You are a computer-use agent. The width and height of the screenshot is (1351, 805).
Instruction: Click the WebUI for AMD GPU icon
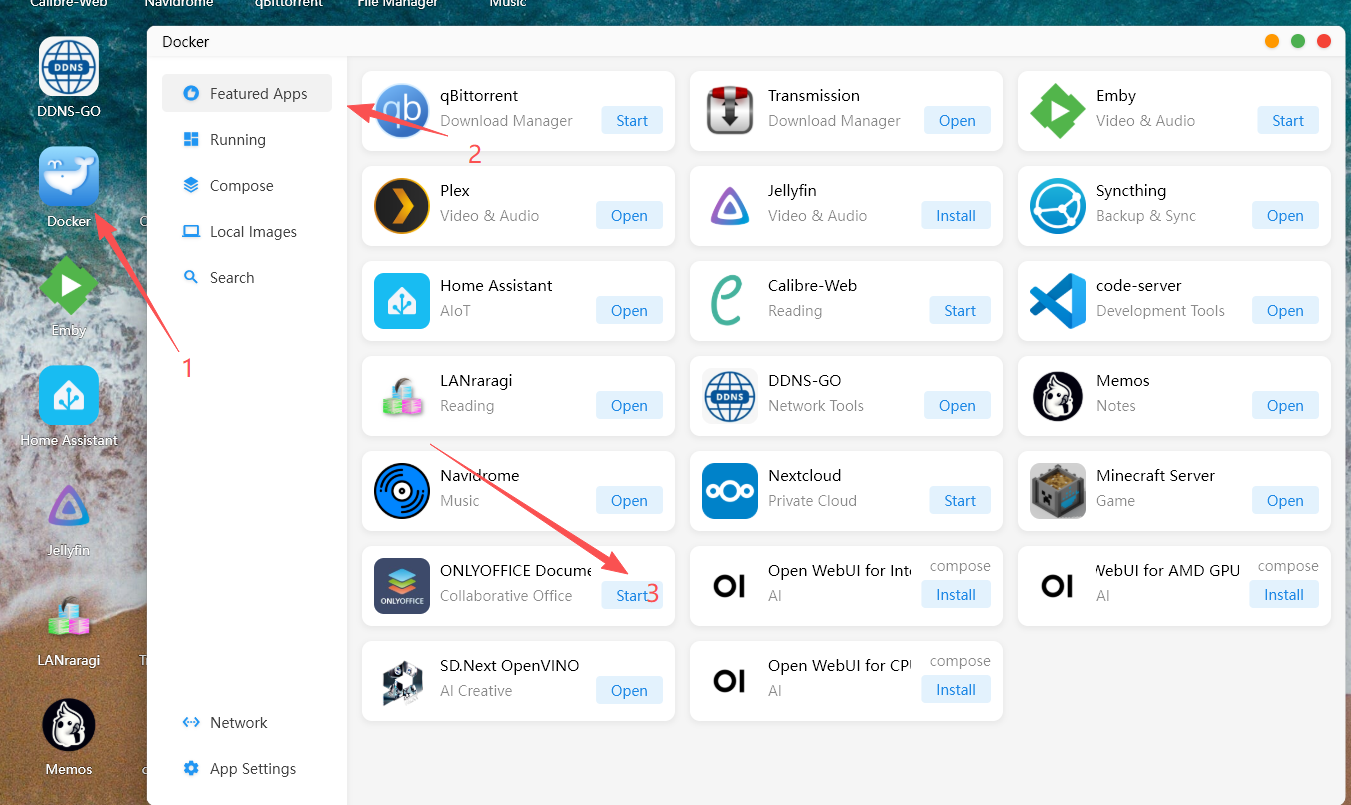(x=1058, y=586)
